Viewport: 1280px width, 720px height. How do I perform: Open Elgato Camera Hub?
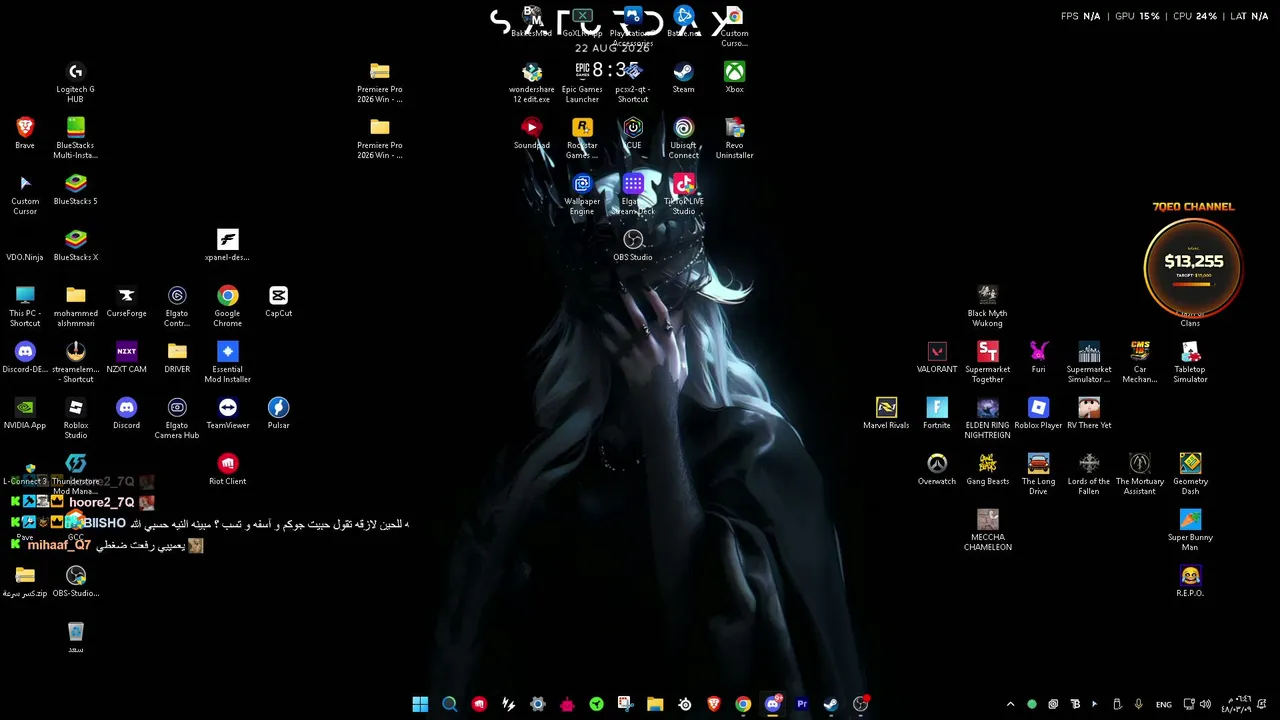tap(177, 417)
